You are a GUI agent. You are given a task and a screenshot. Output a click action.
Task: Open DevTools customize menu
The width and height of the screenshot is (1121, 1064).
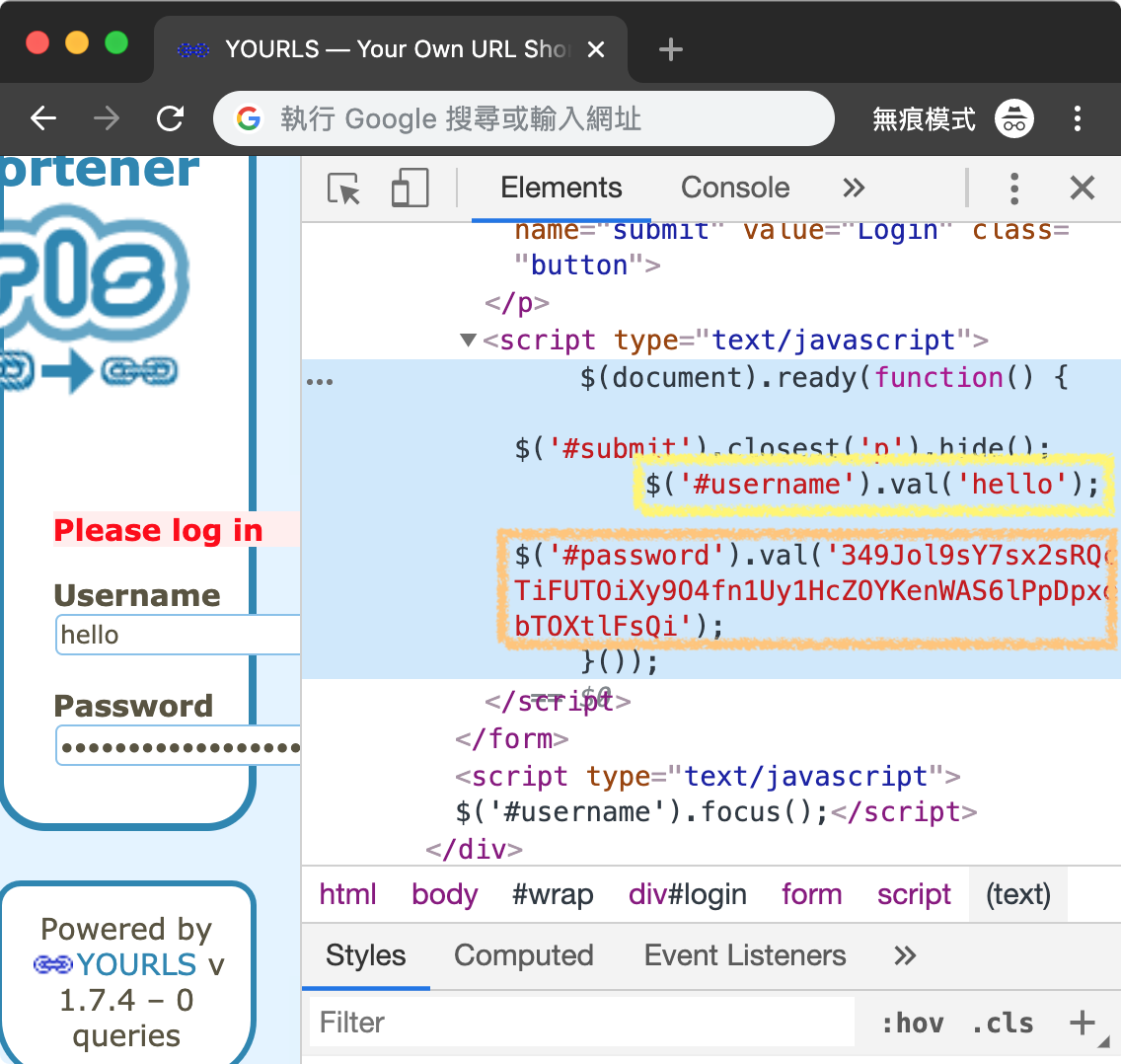(x=1013, y=189)
